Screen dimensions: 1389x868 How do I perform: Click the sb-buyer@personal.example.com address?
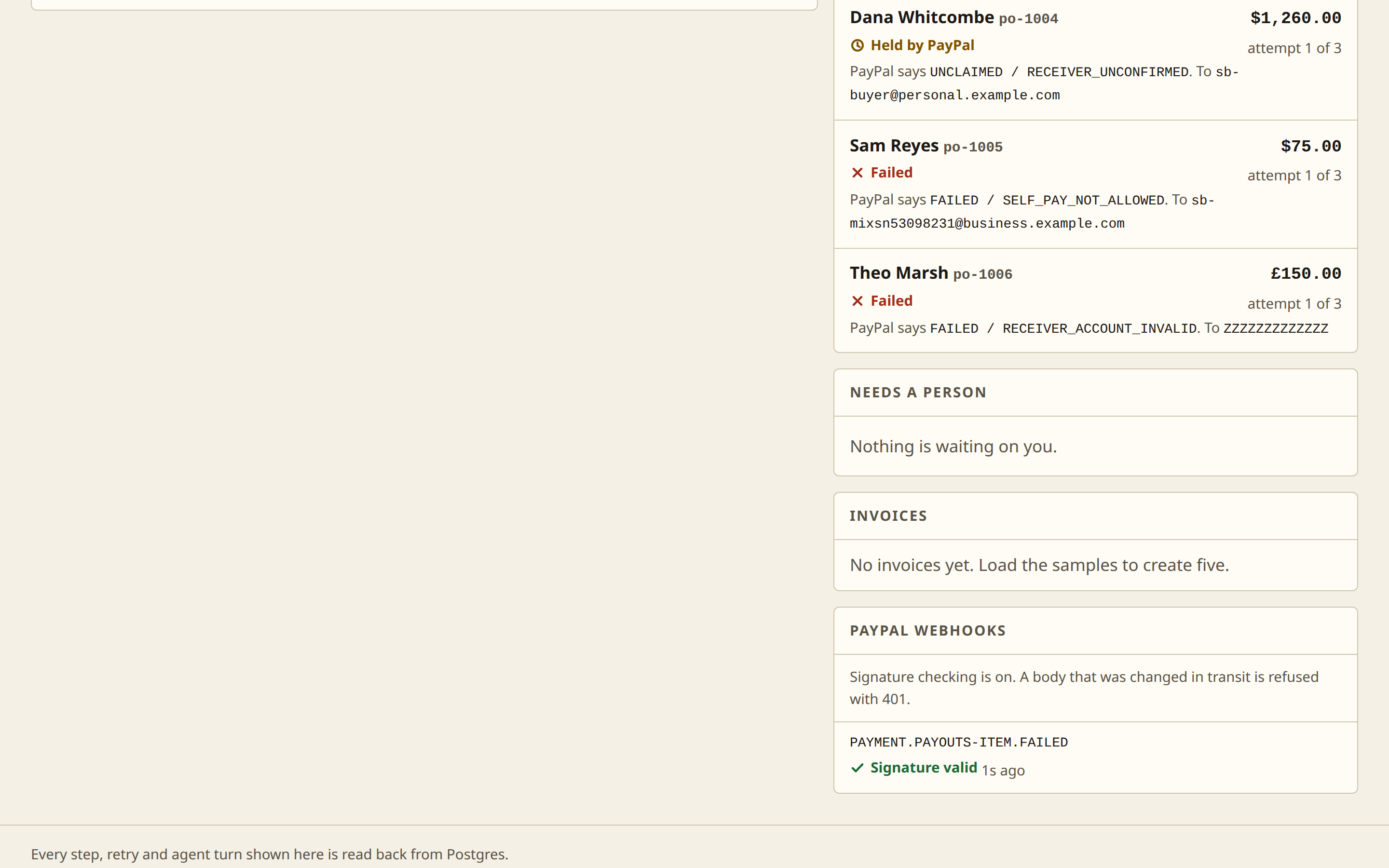pos(1044,84)
